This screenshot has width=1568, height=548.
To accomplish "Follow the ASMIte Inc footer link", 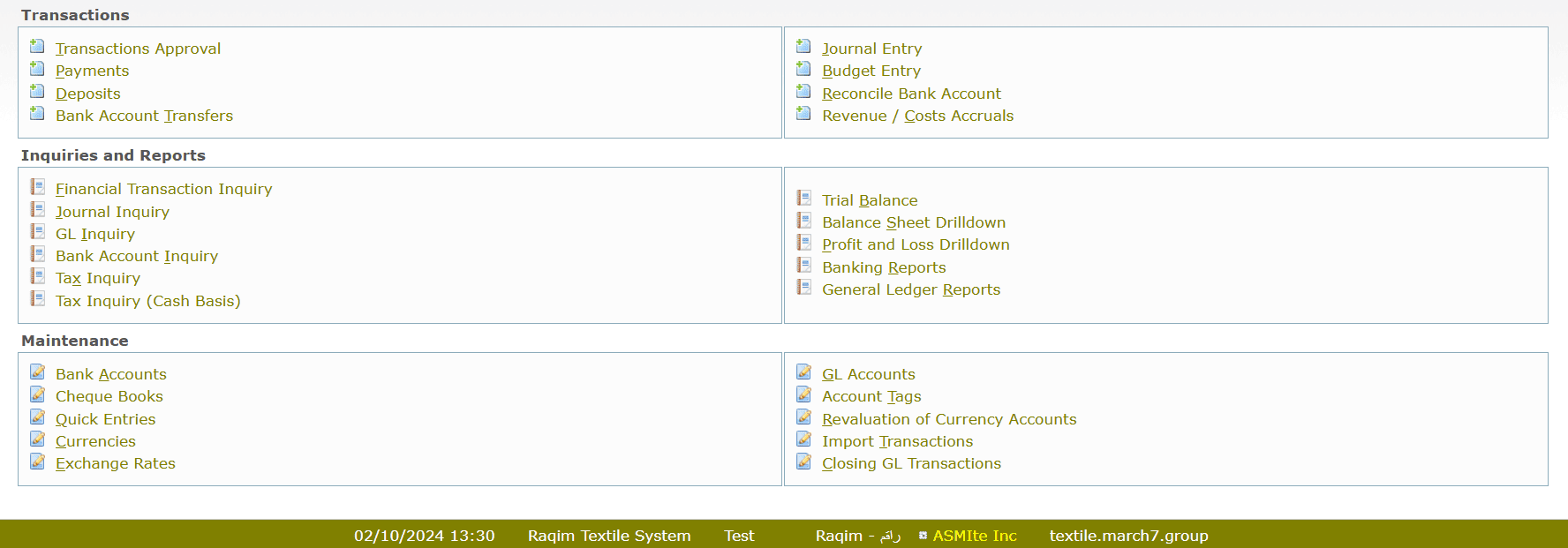I will point(975,536).
